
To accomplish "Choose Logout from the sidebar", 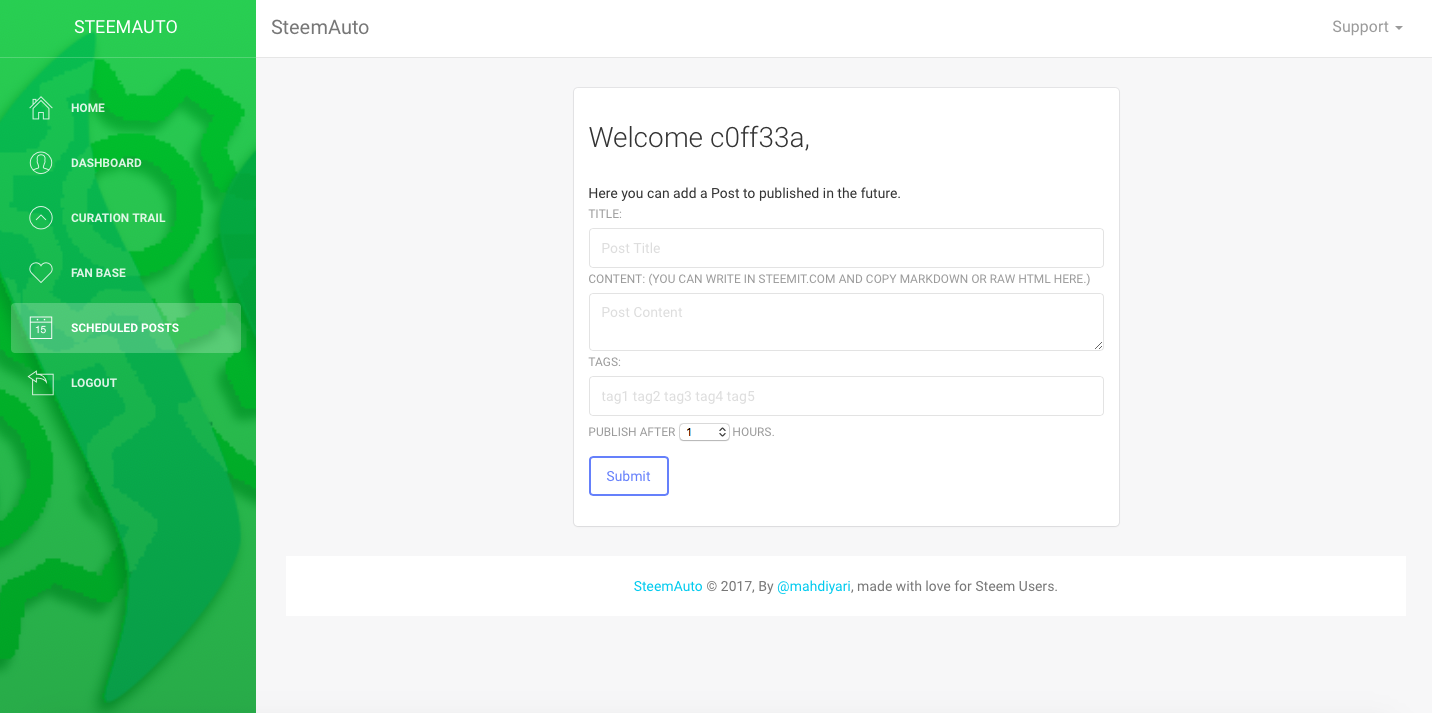I will click(126, 383).
